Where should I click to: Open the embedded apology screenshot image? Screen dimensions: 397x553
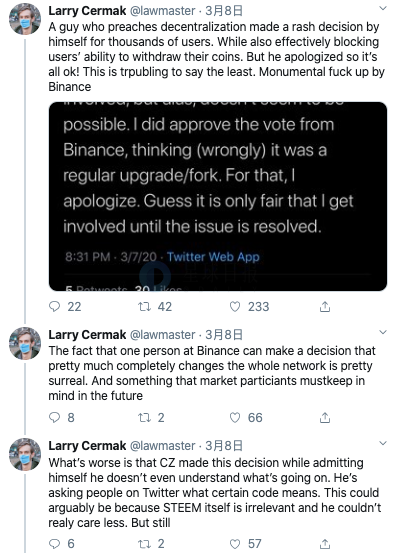click(x=218, y=196)
